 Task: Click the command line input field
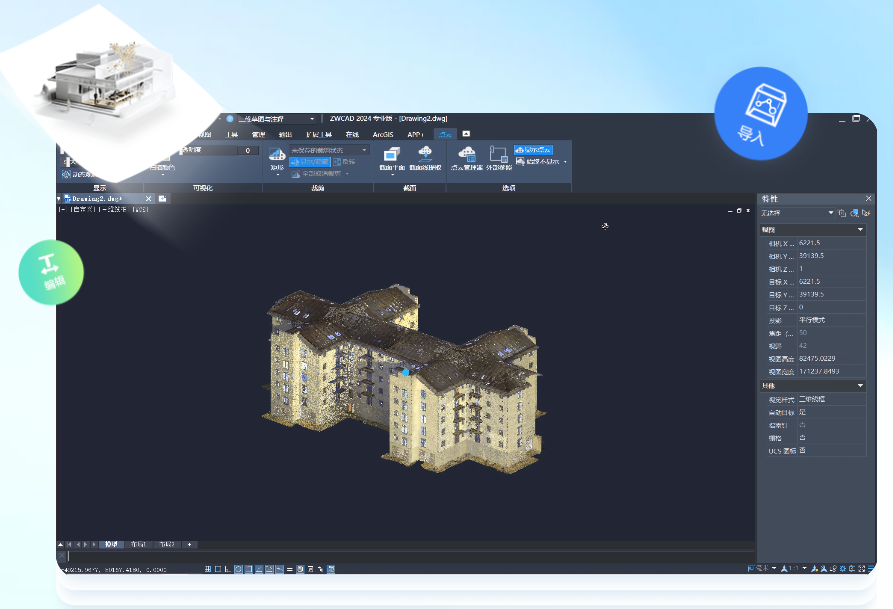(x=410, y=555)
